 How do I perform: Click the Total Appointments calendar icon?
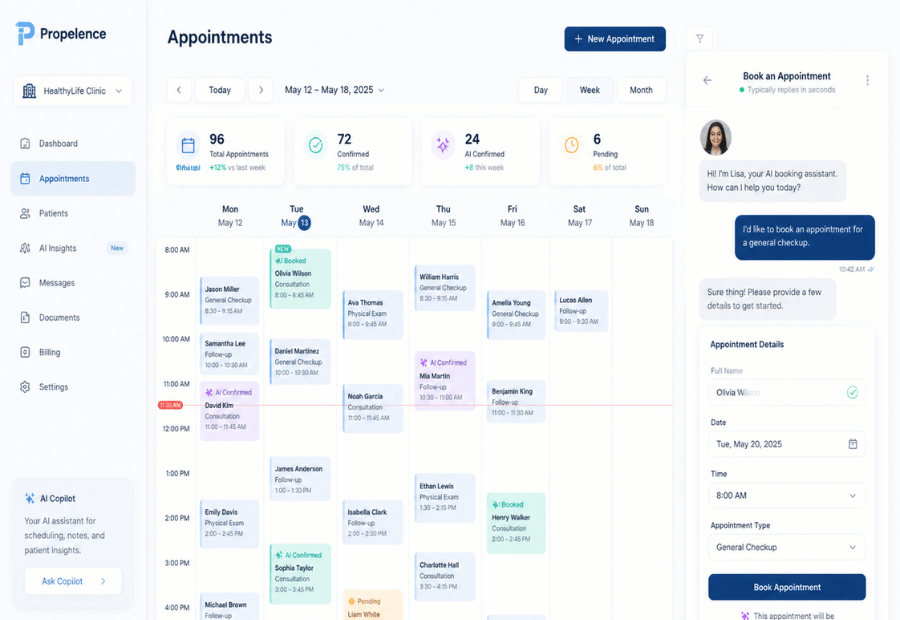pyautogui.click(x=188, y=145)
